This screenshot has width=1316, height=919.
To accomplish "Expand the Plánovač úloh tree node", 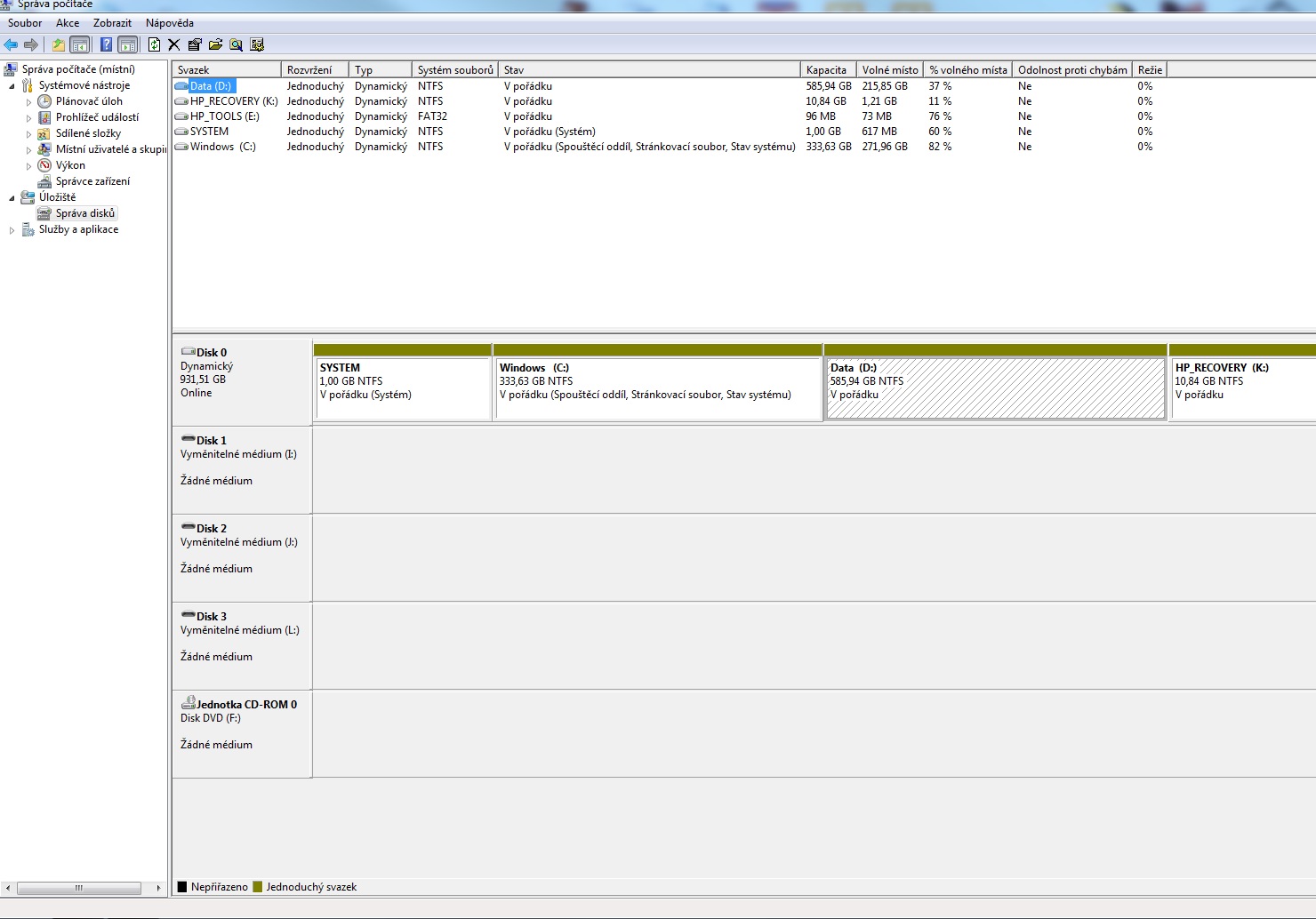I will click(28, 102).
